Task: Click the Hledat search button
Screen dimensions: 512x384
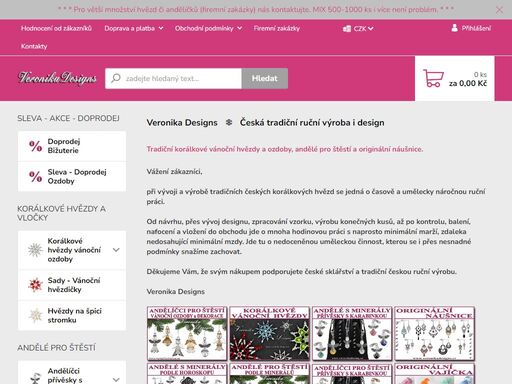Action: [265, 78]
